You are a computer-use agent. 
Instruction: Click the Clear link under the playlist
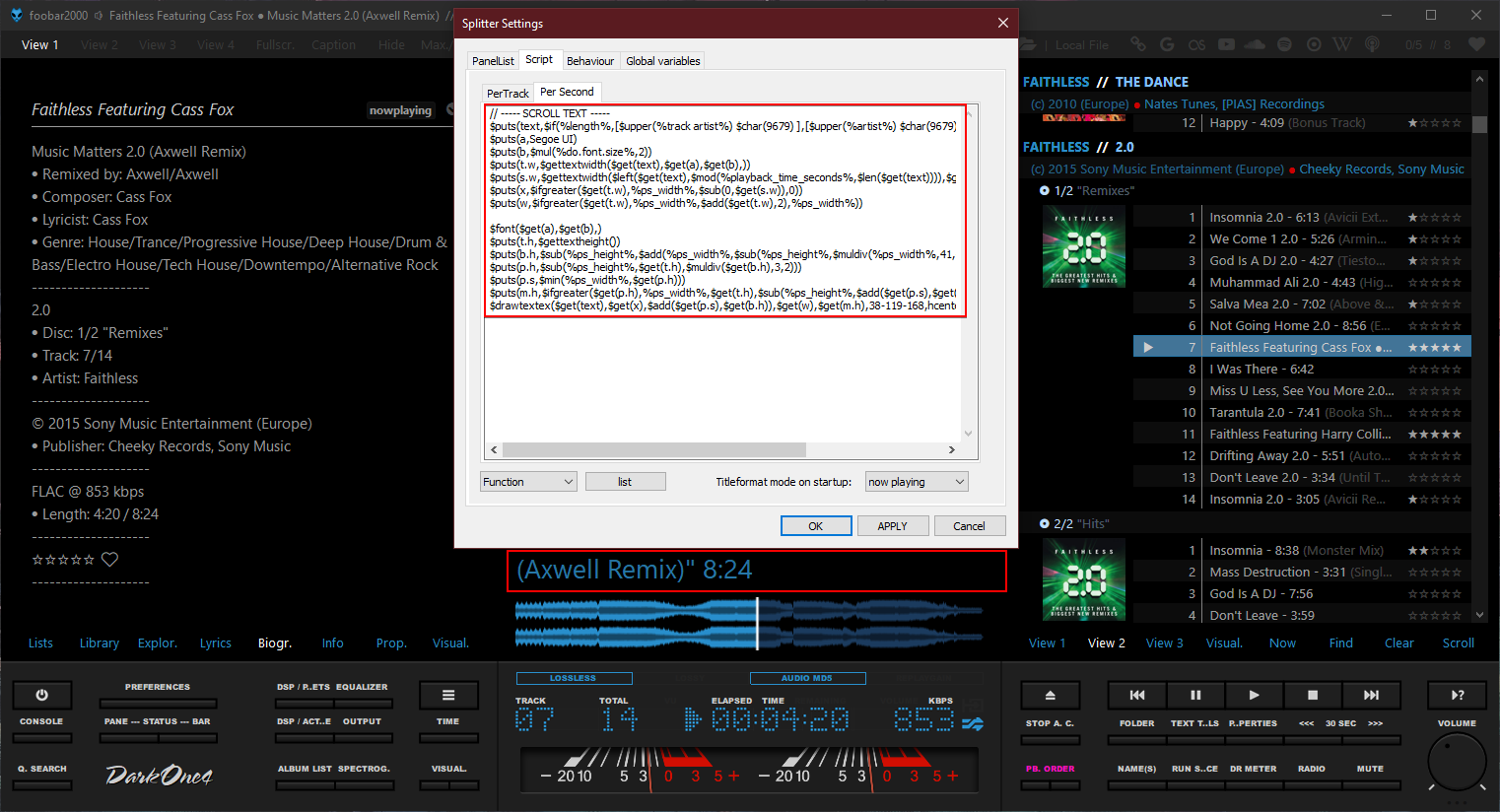coord(1399,643)
